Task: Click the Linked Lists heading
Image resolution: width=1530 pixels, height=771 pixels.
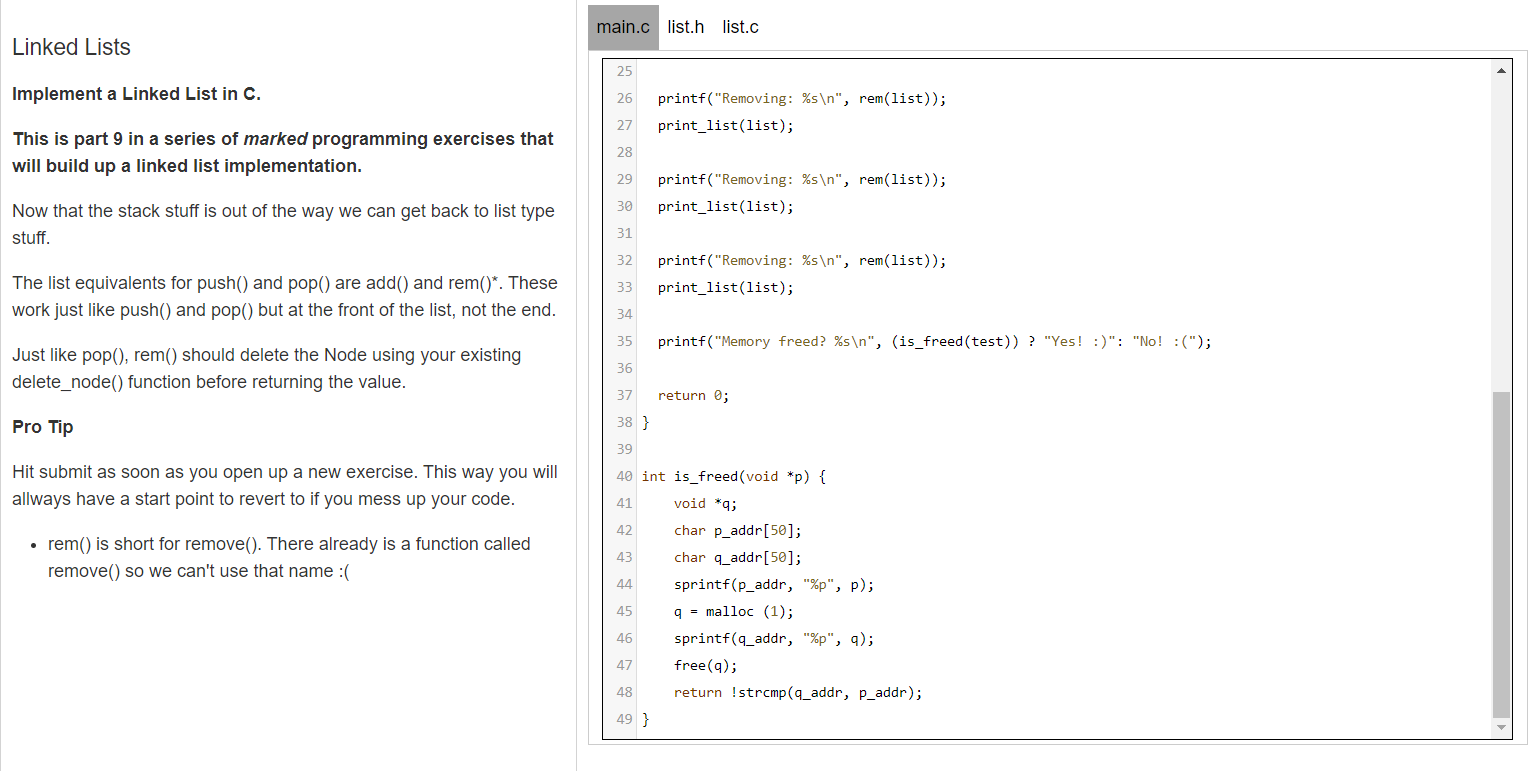Action: coord(71,47)
